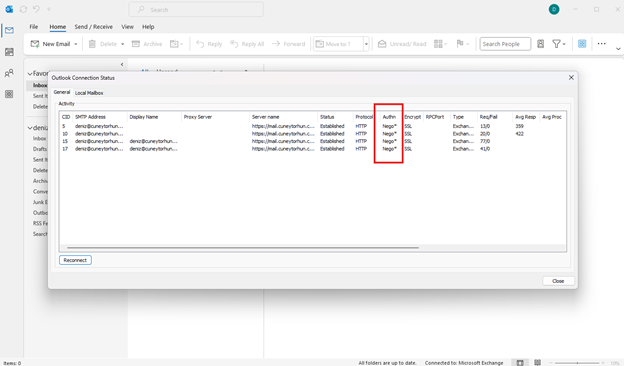624x366 pixels.
Task: Click the Close button in dialog
Action: pyautogui.click(x=558, y=281)
